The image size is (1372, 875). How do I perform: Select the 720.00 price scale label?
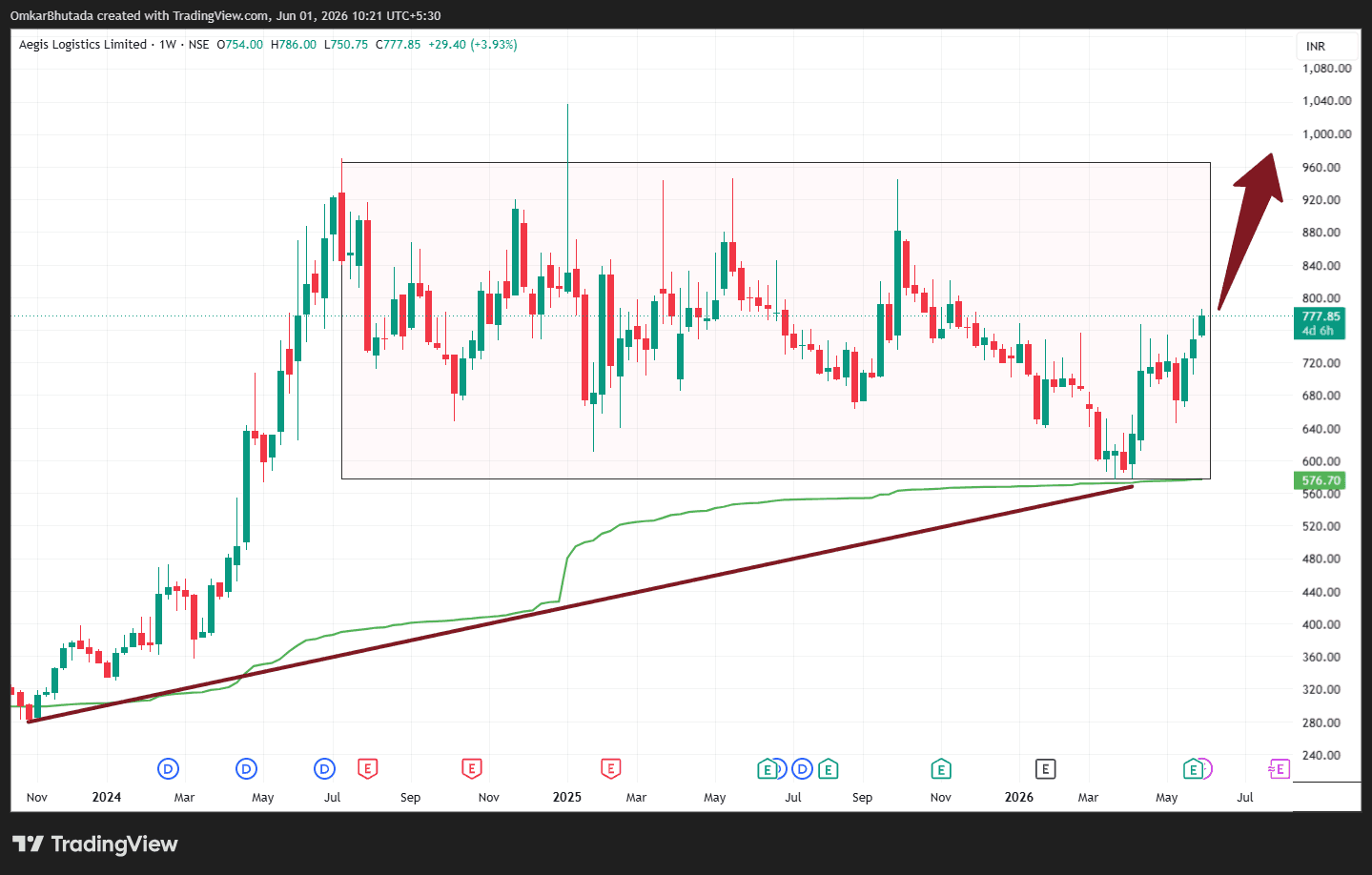tap(1321, 363)
